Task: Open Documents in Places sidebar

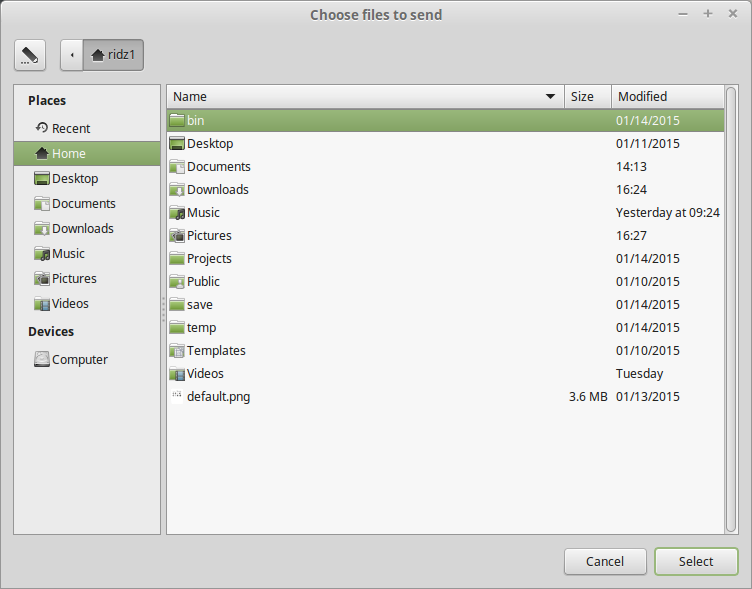Action: coord(87,203)
